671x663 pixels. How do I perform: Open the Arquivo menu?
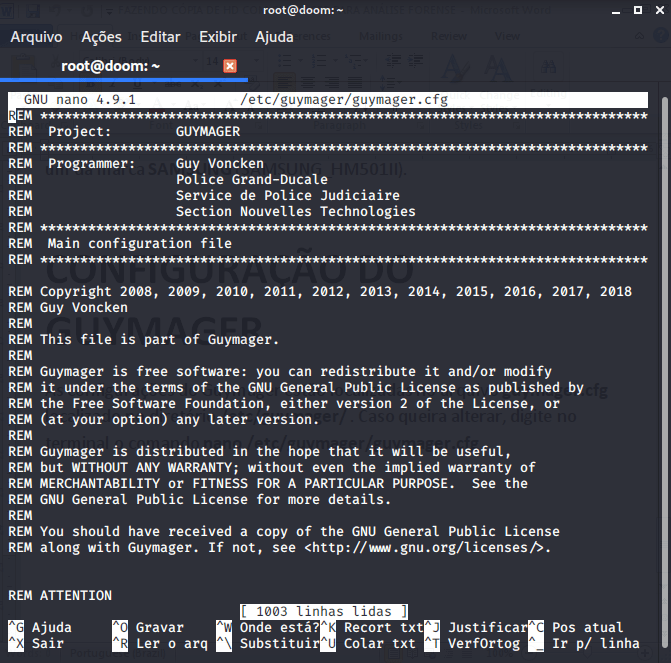[x=36, y=37]
